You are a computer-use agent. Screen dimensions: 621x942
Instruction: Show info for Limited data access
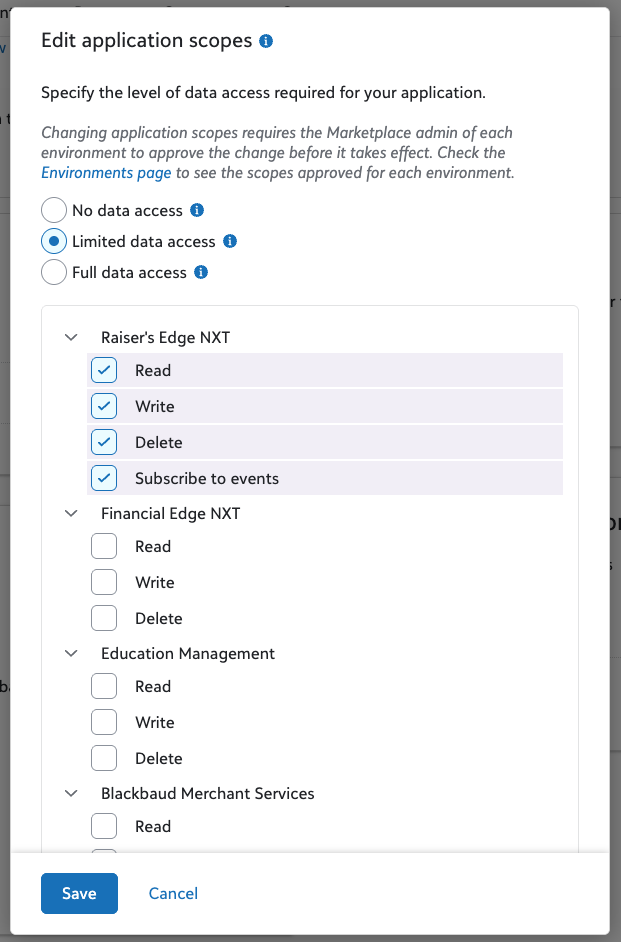click(230, 241)
